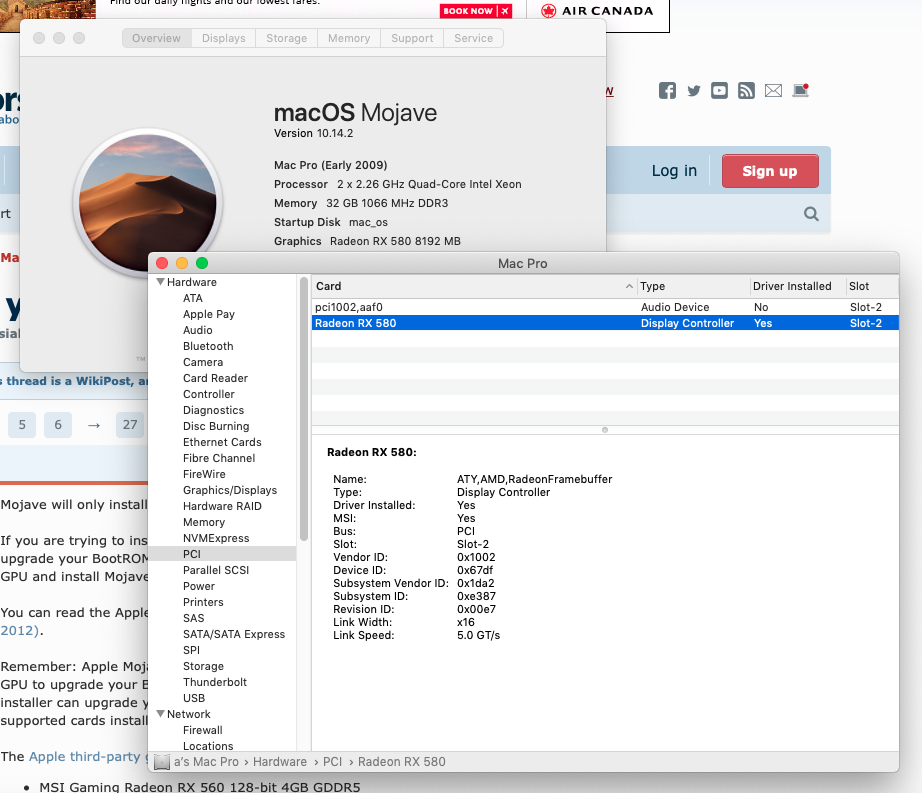Image resolution: width=922 pixels, height=793 pixels.
Task: Click the Slot column header
Action: click(x=872, y=286)
